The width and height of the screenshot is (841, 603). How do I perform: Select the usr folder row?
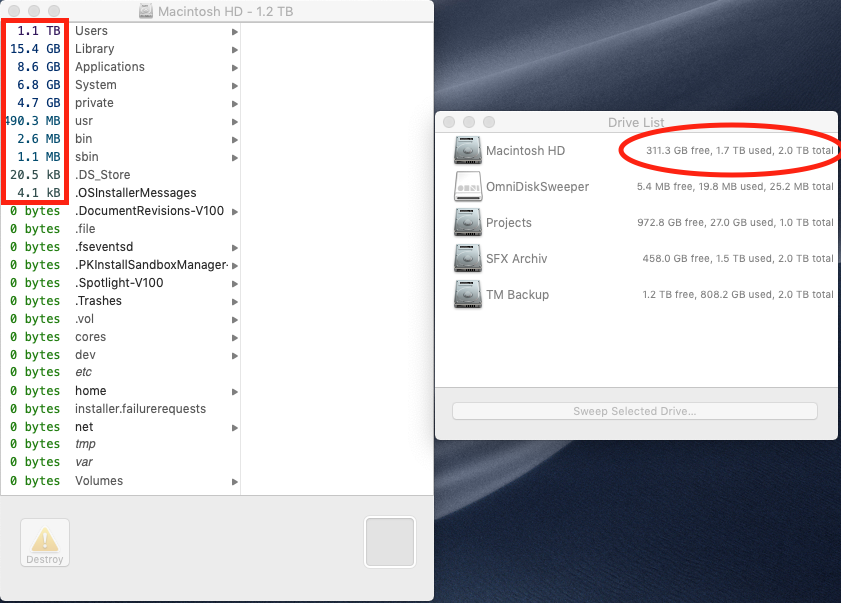tap(121, 121)
